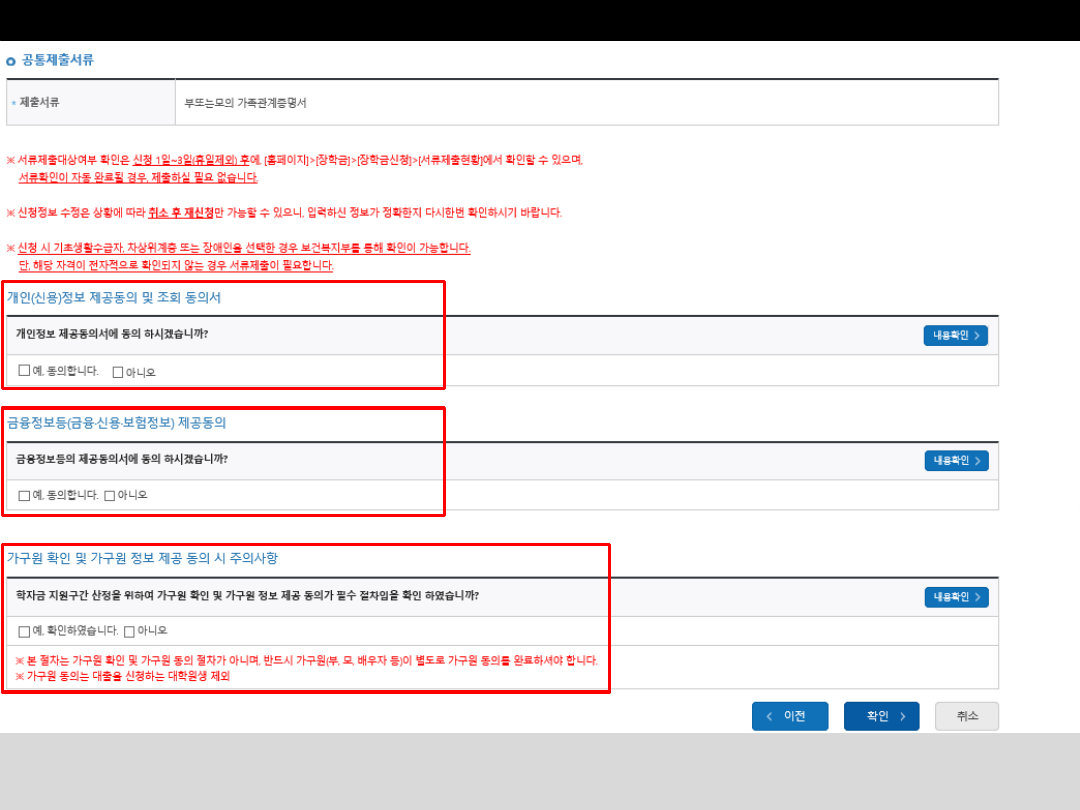Open 내용확인 for 금융정보등 제공동의서
This screenshot has height=810, width=1080.
[955, 460]
